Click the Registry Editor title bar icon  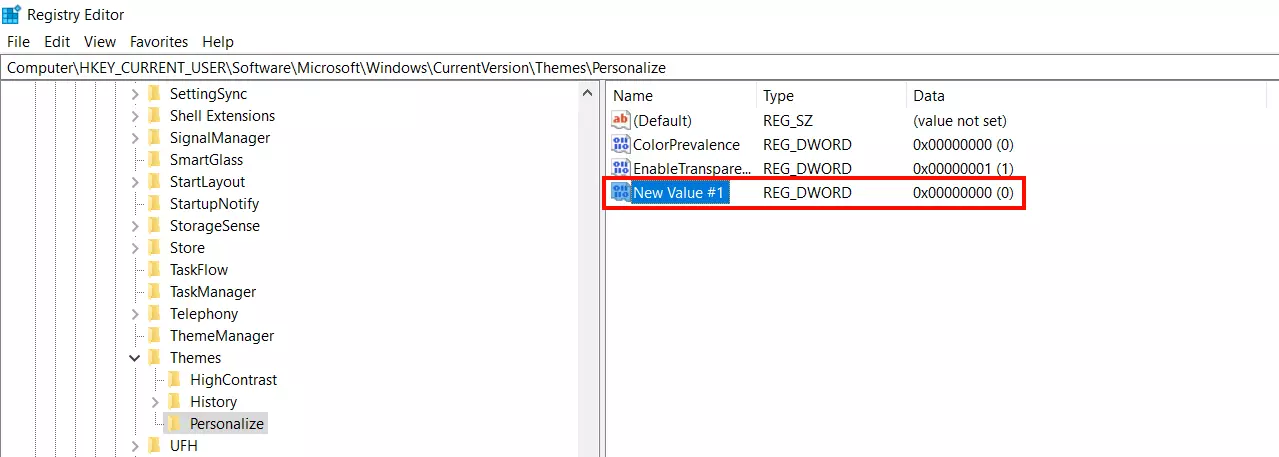pos(12,15)
